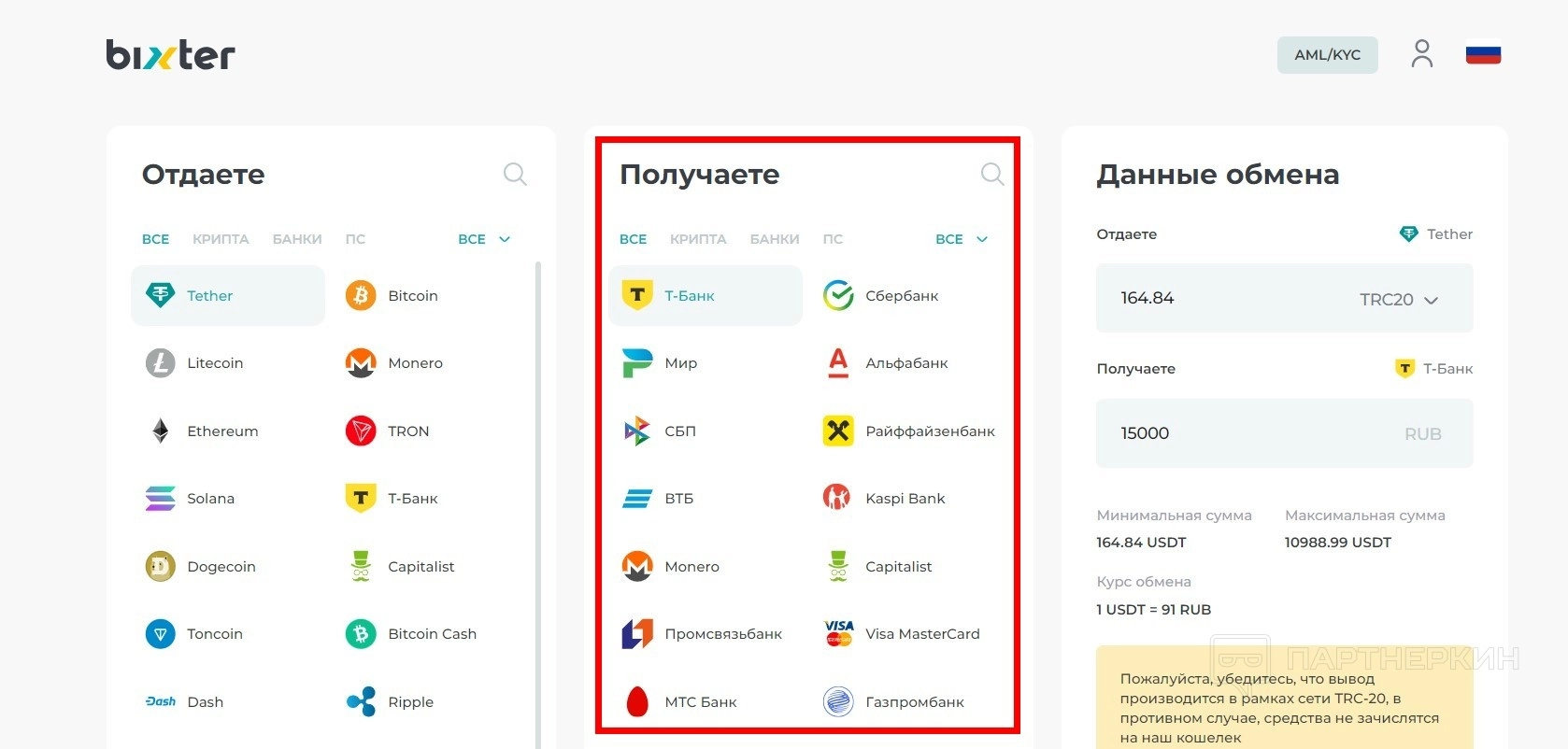Go to home via the bixter logo
Viewport: 1568px width, 749px height.
click(170, 55)
